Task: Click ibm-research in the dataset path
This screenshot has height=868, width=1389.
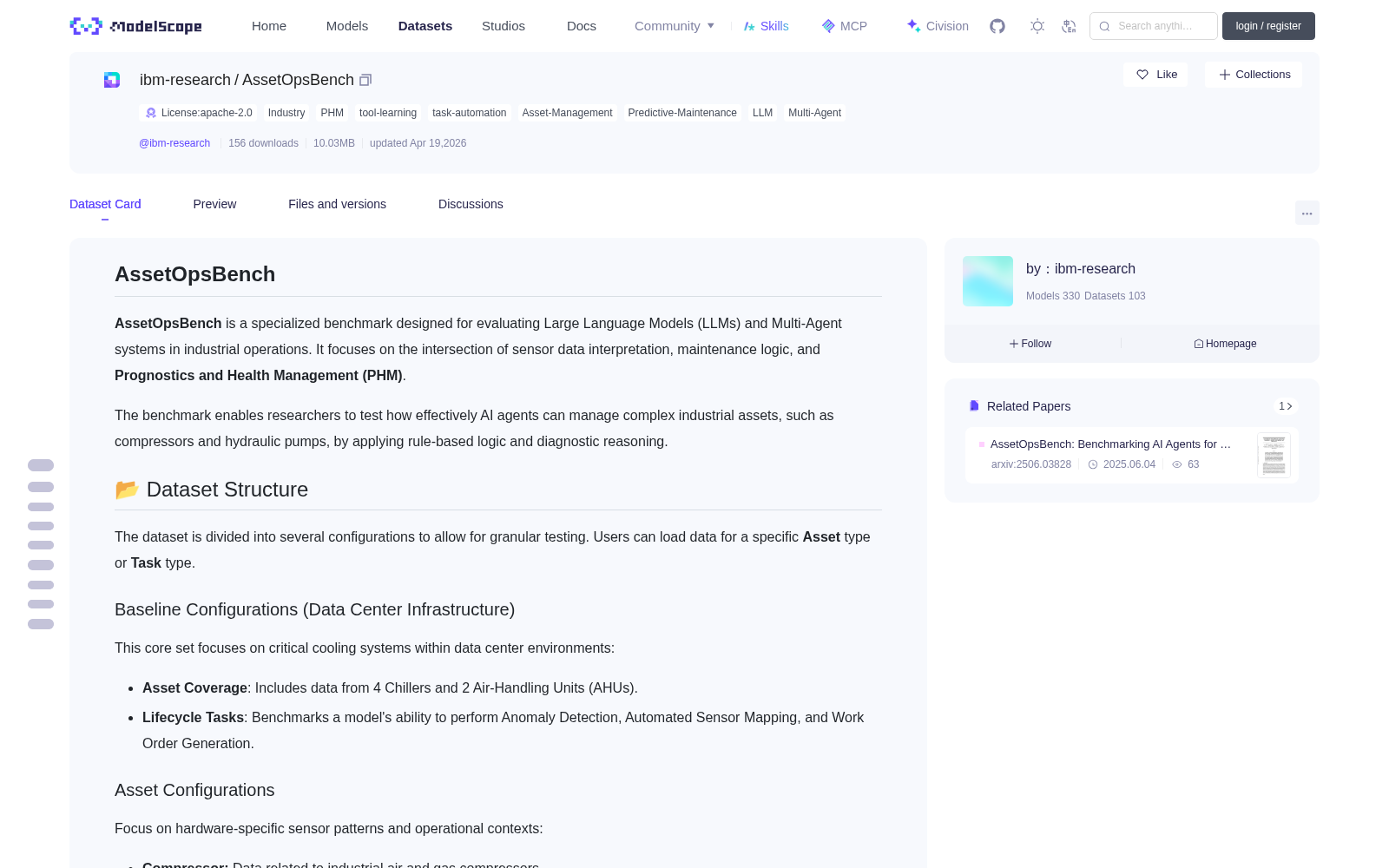Action: point(185,80)
